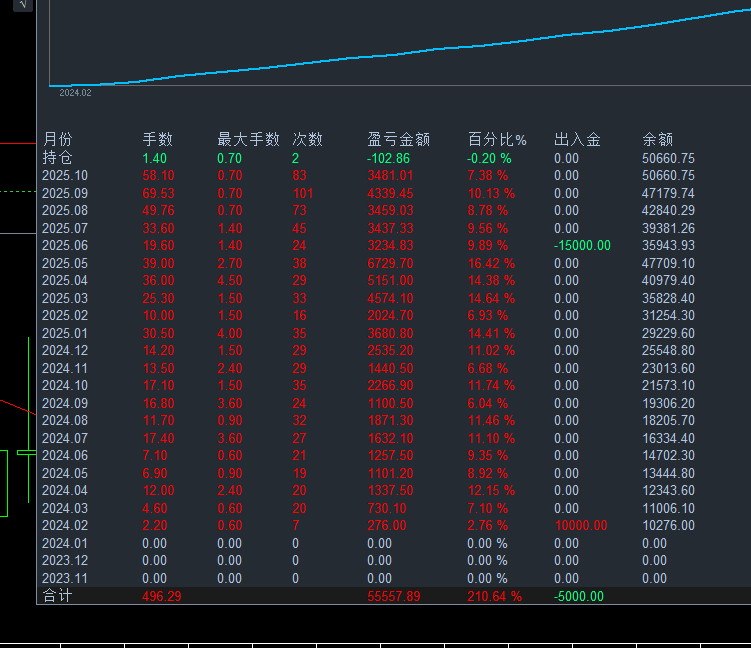Click the 百分比% column header
Screen dimensions: 751x648
coord(497,139)
